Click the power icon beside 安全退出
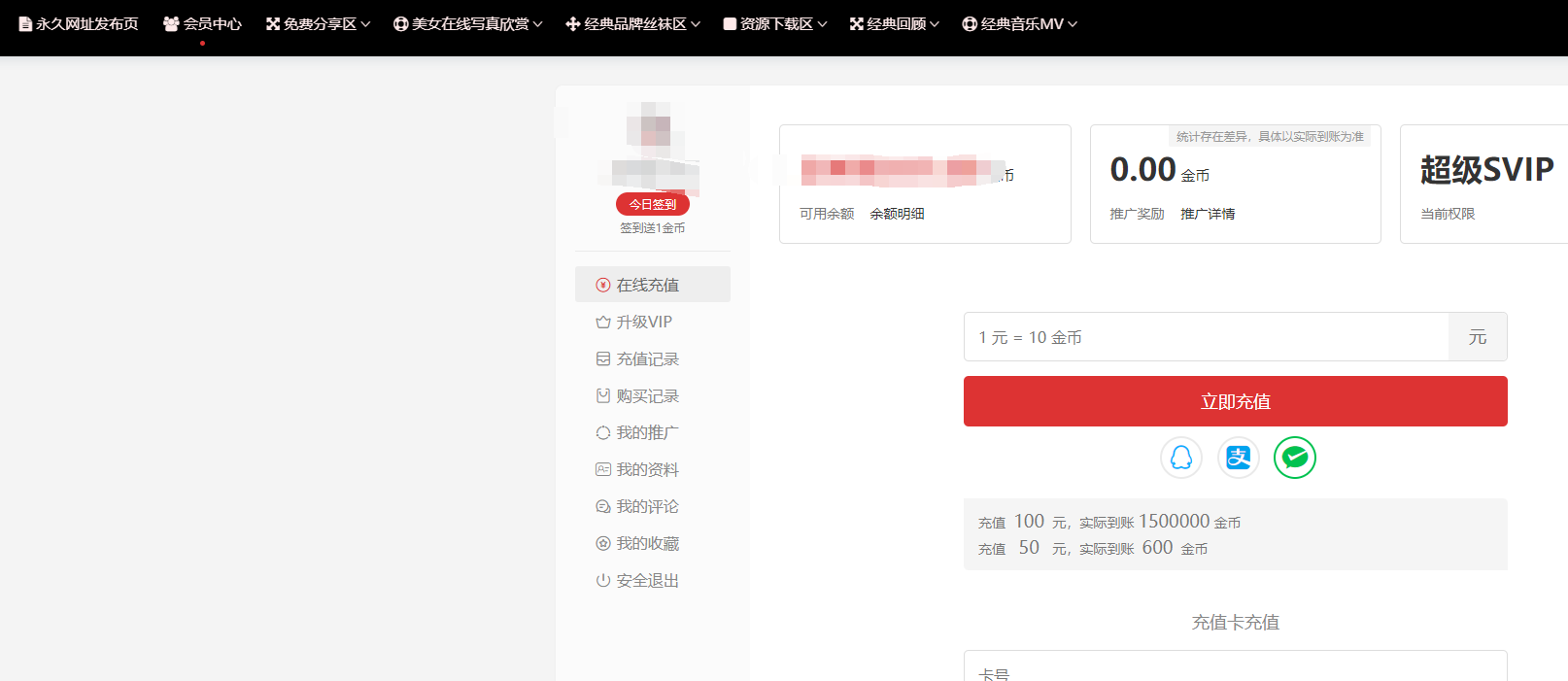 pyautogui.click(x=603, y=580)
